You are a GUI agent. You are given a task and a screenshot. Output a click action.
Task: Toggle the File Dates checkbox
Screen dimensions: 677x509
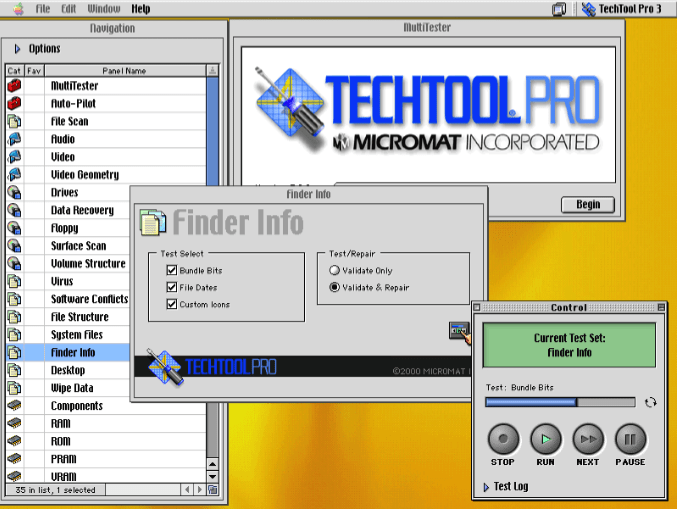(172, 288)
